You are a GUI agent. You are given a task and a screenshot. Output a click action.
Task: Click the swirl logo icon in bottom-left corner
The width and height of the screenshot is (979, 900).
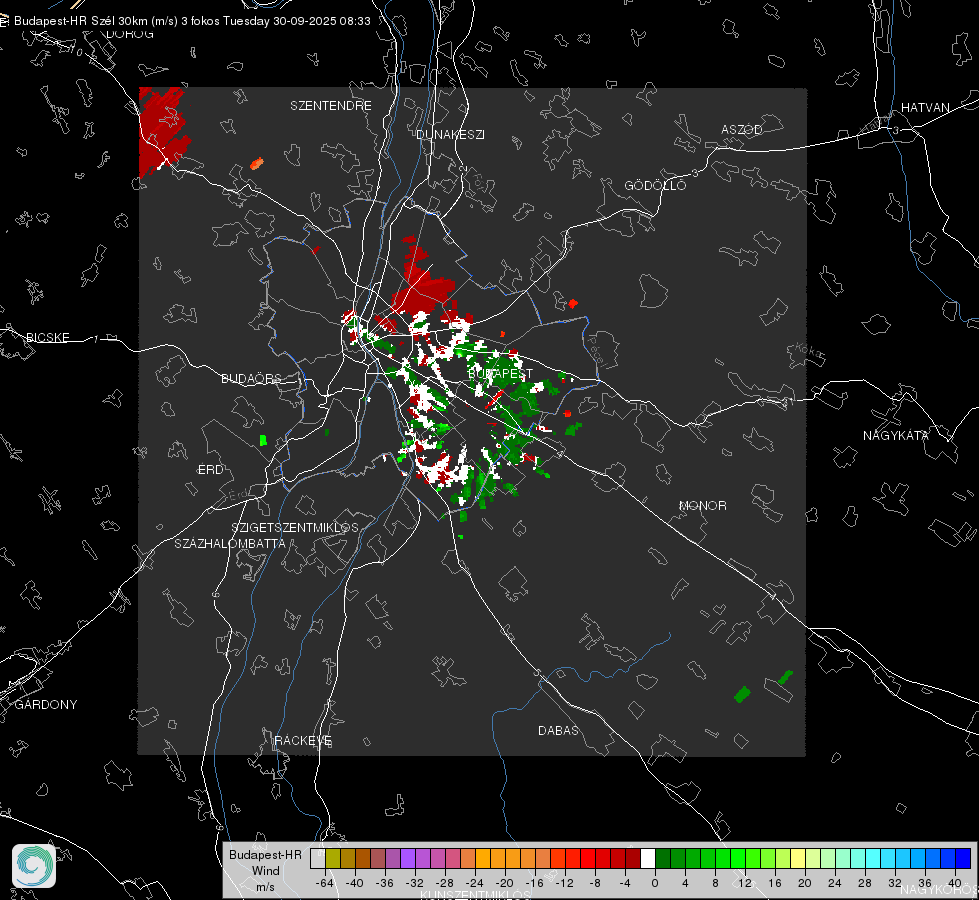pos(34,865)
